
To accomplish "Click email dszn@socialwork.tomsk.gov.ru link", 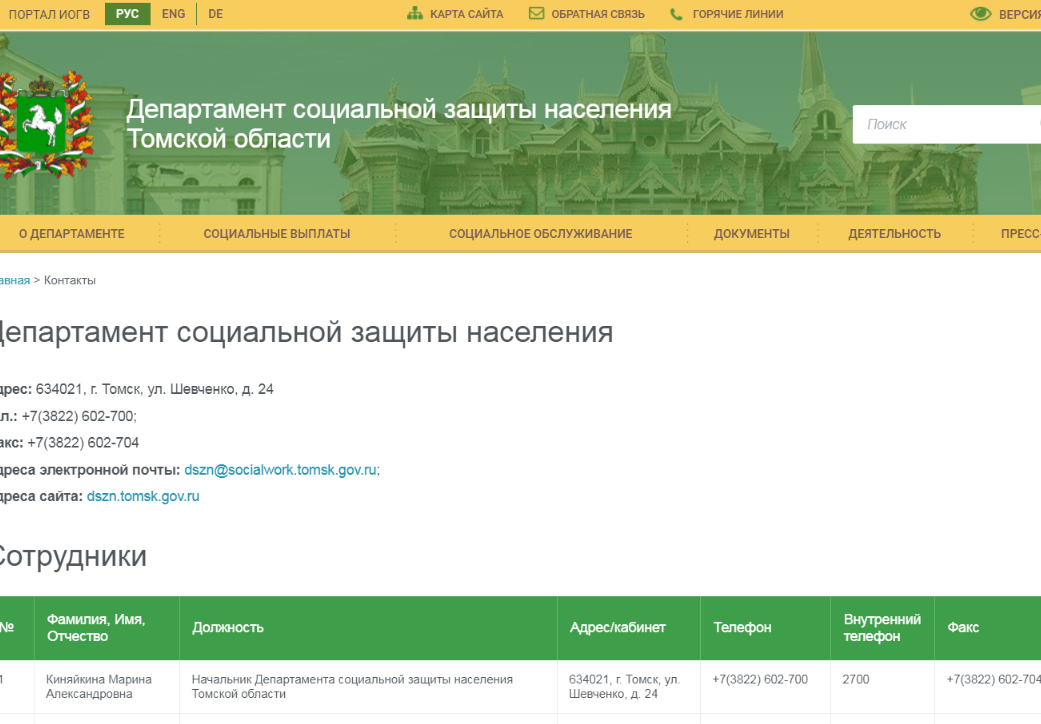I will 280,470.
